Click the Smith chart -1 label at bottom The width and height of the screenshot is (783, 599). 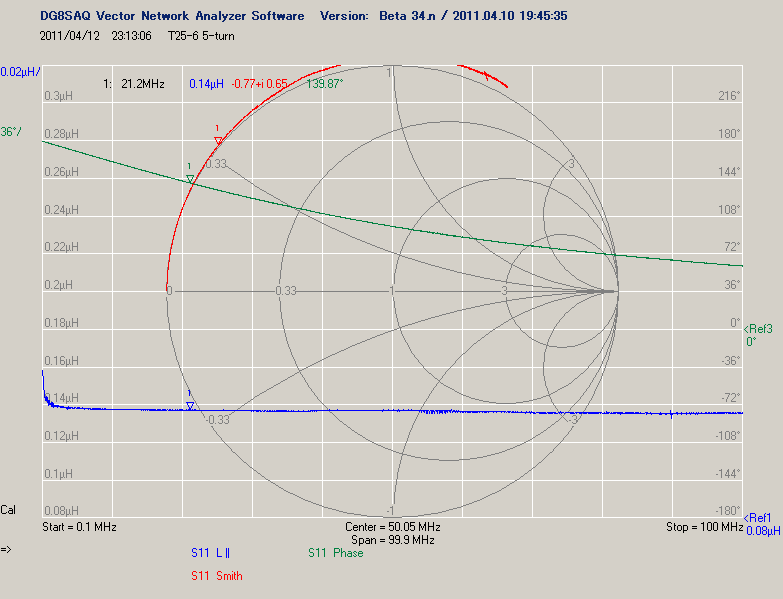[x=391, y=510]
